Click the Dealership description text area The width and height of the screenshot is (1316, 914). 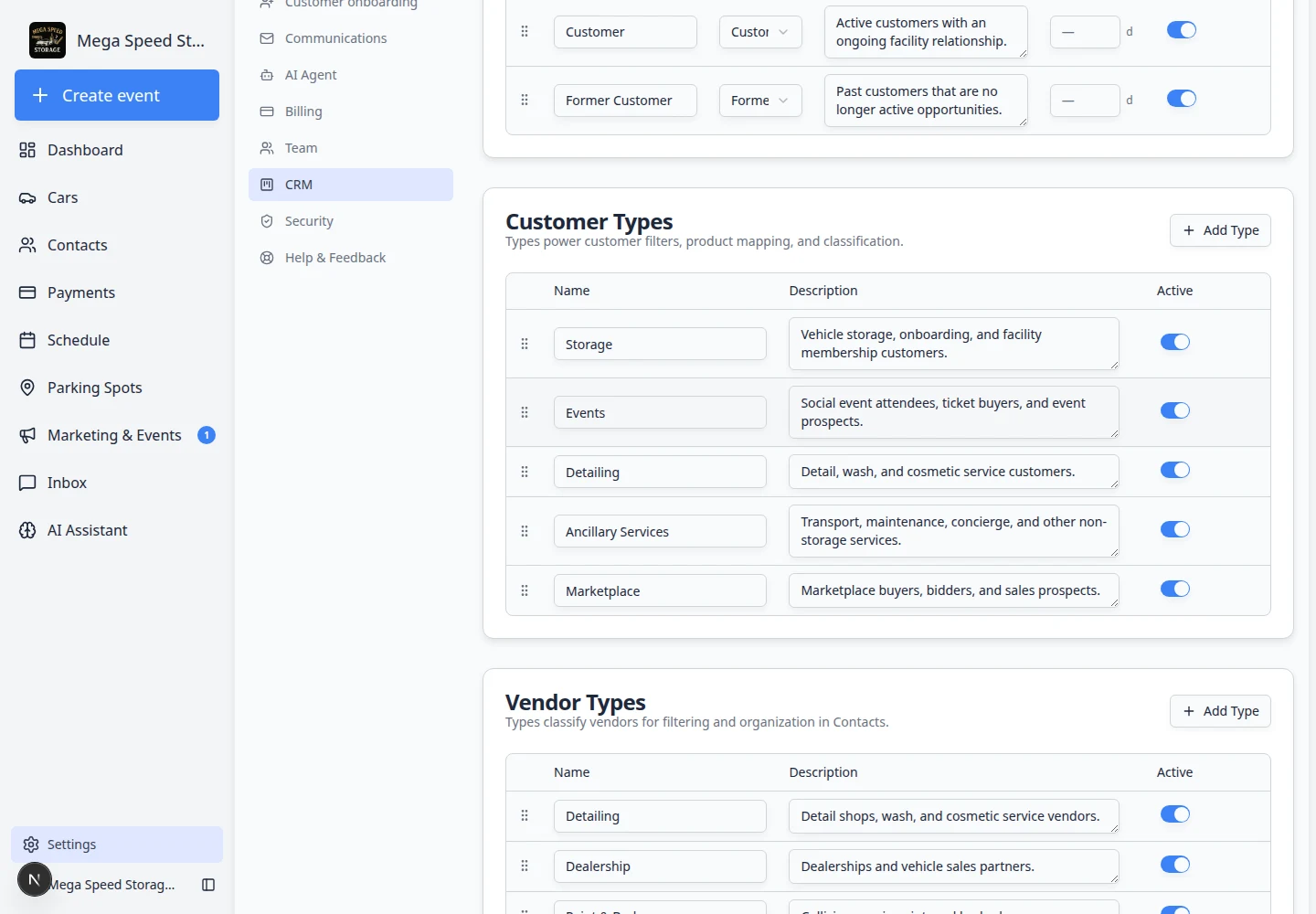[x=954, y=866]
